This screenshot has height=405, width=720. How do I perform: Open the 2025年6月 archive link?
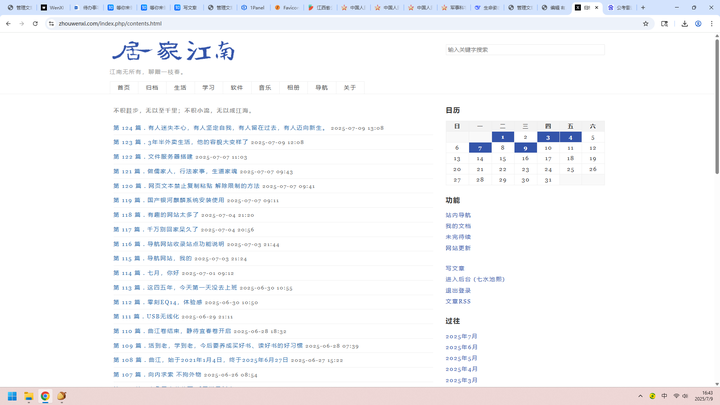click(x=461, y=347)
